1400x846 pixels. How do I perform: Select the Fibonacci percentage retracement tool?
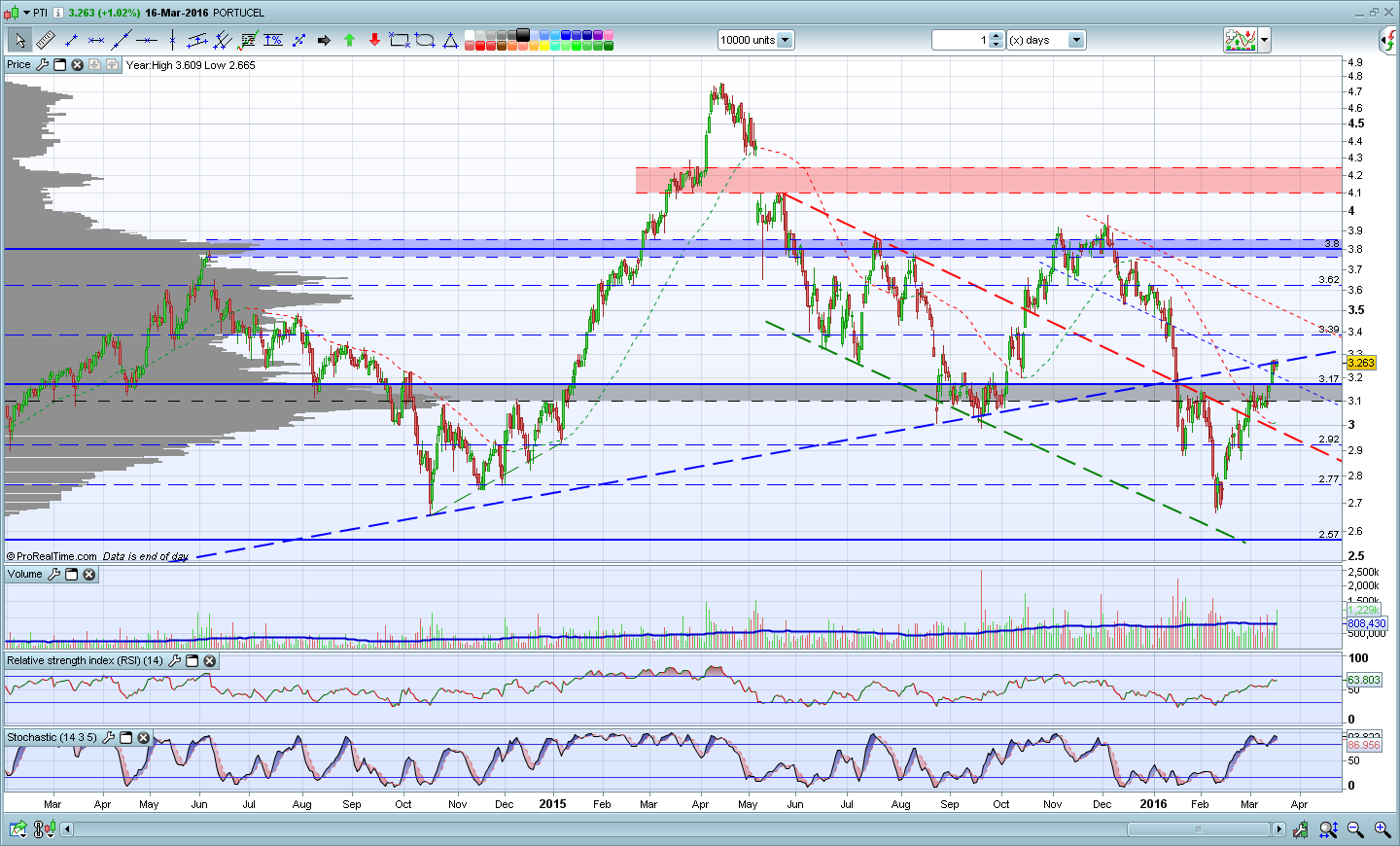(273, 40)
